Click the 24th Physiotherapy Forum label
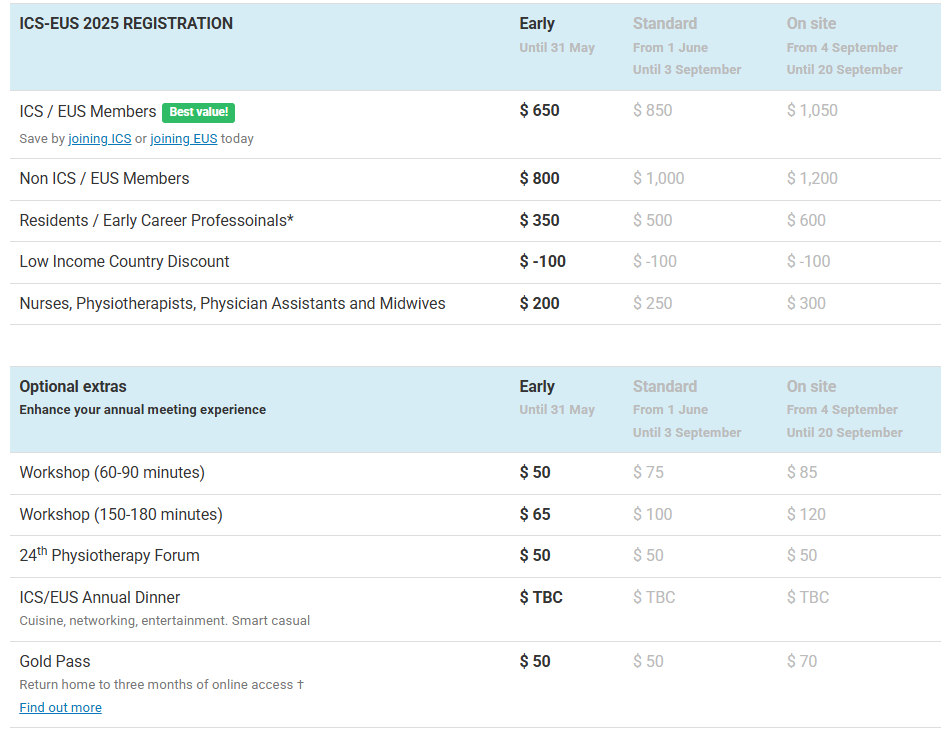Screen dimensions: 950x740 109,556
